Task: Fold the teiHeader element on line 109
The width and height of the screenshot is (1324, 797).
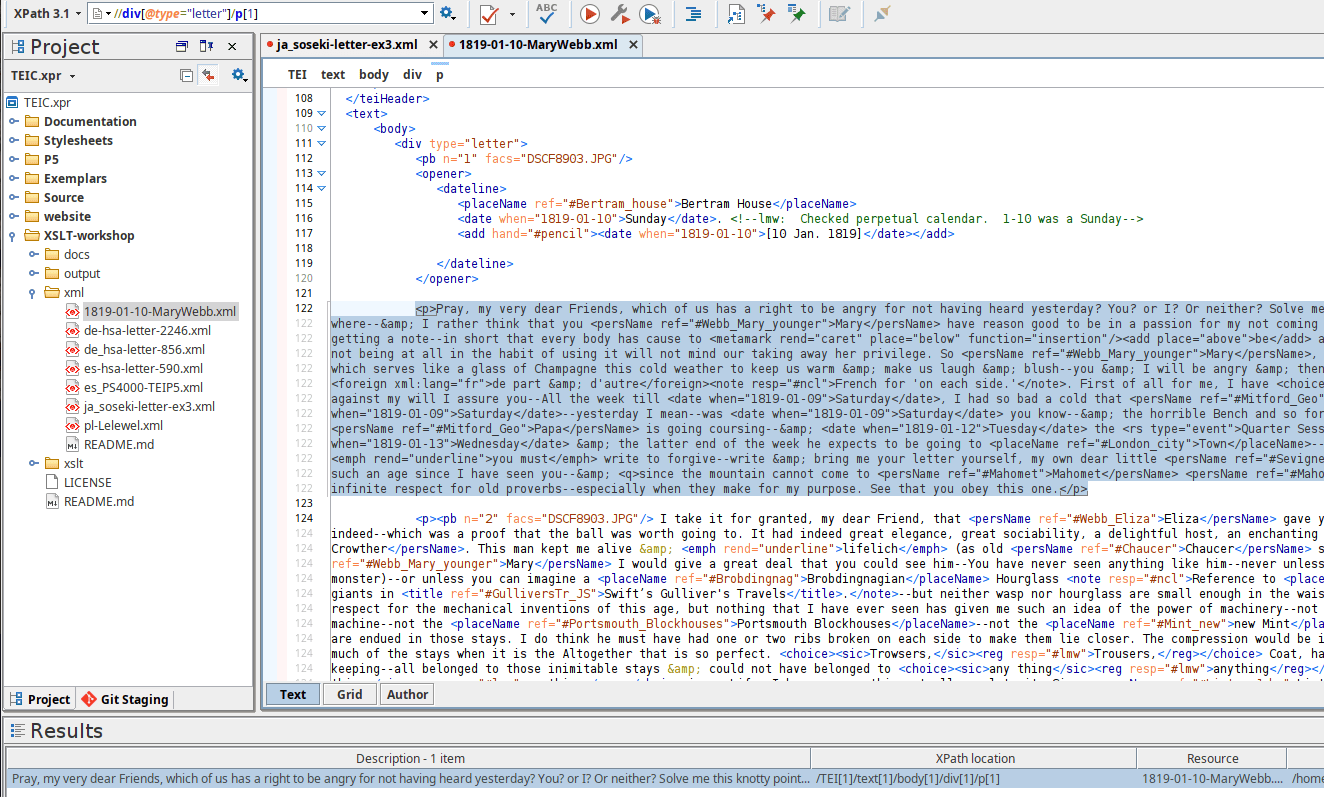Action: point(323,114)
